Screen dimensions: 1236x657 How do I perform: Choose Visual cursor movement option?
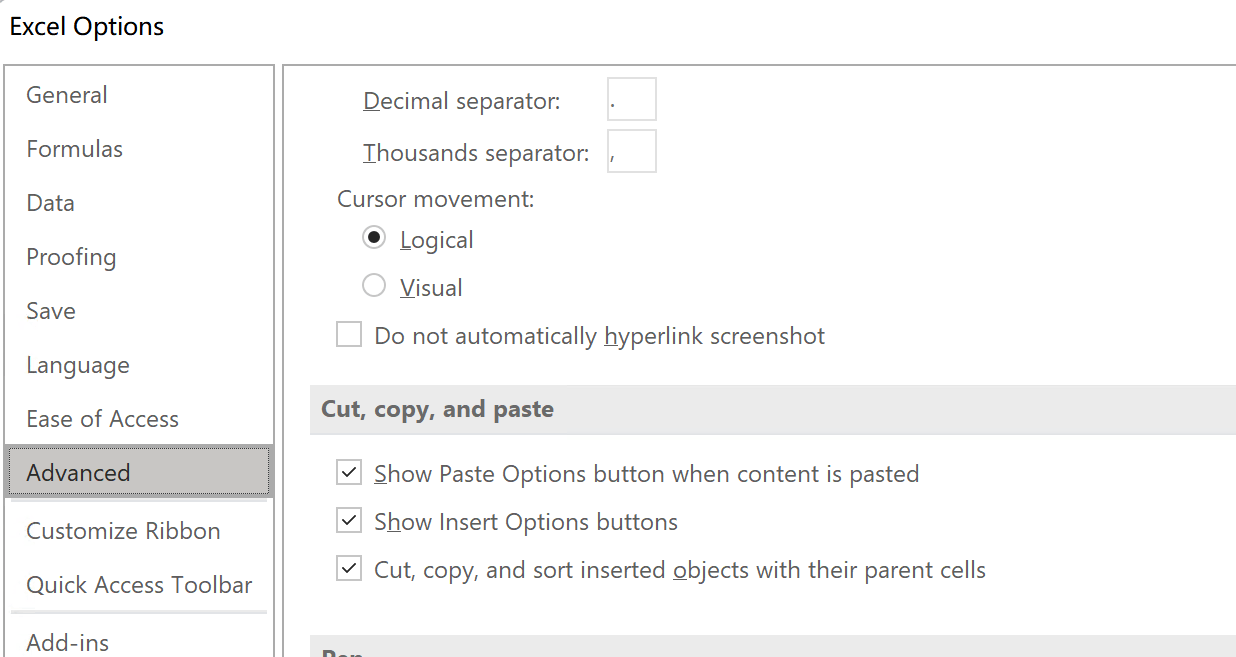(x=374, y=287)
